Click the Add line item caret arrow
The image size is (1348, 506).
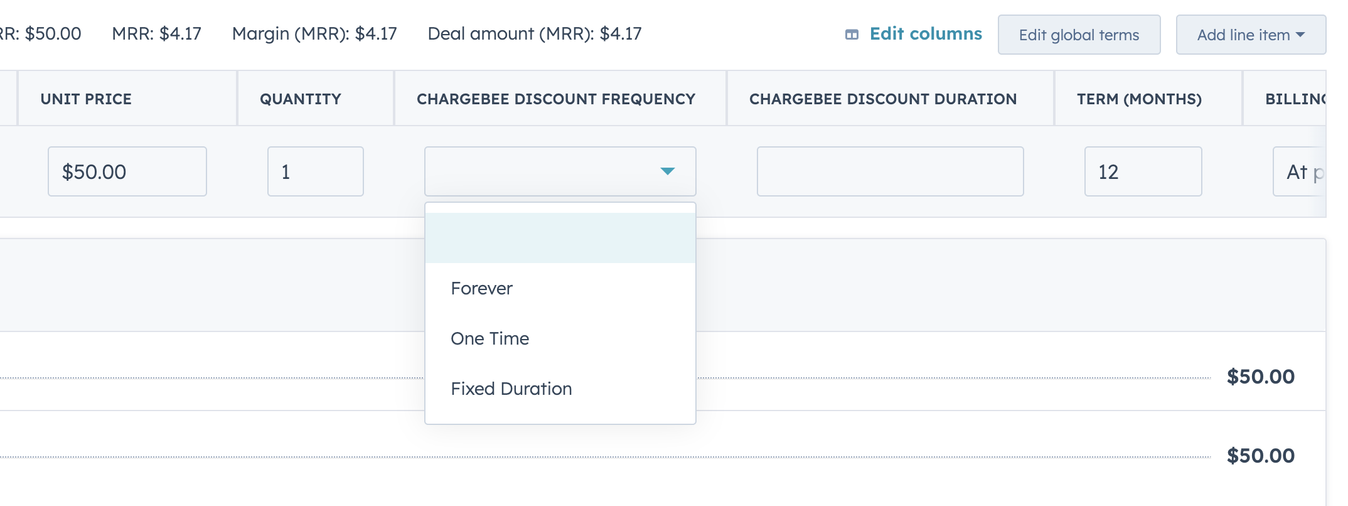pos(1300,35)
